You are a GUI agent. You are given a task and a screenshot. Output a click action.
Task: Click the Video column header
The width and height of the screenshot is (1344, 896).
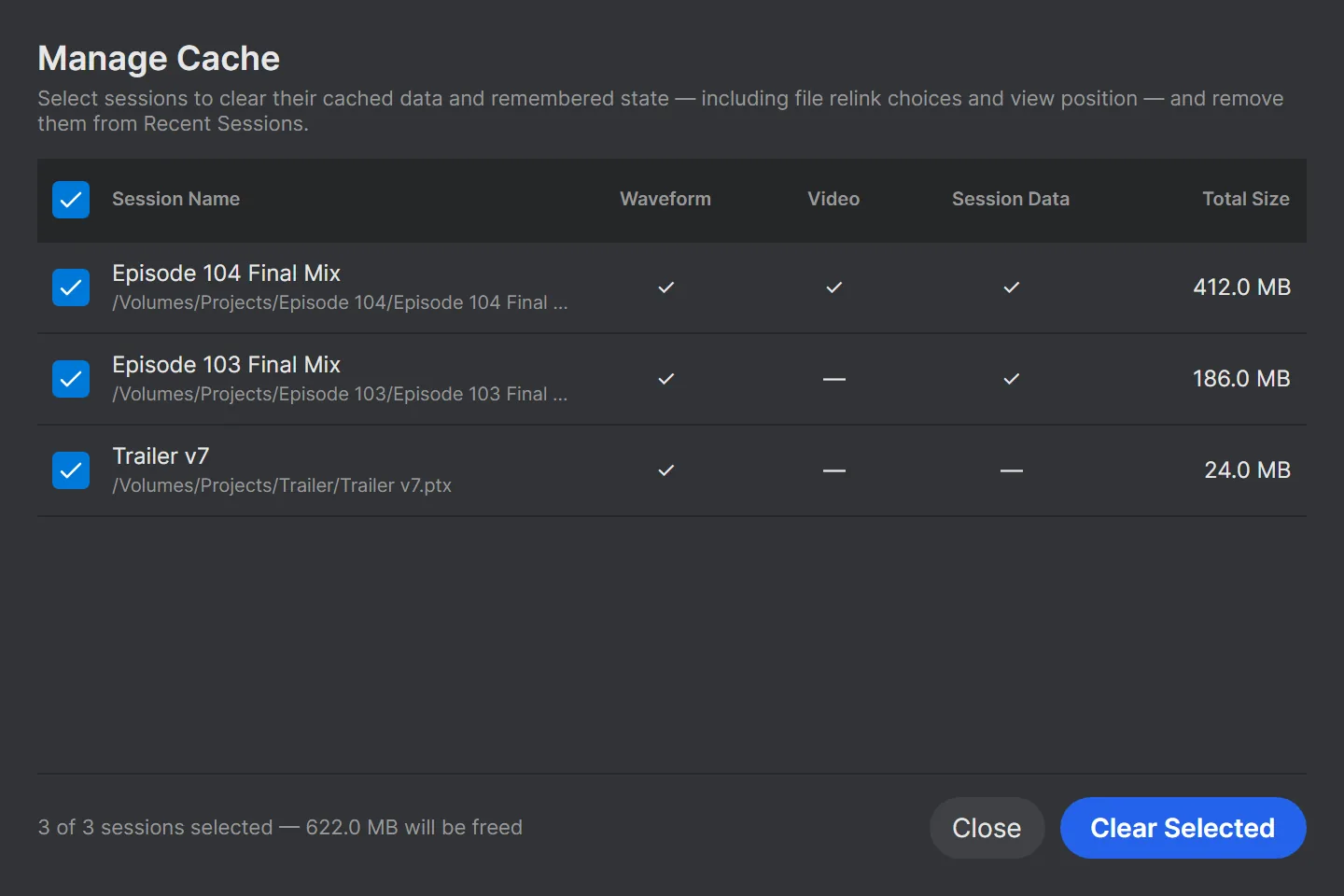(x=833, y=199)
